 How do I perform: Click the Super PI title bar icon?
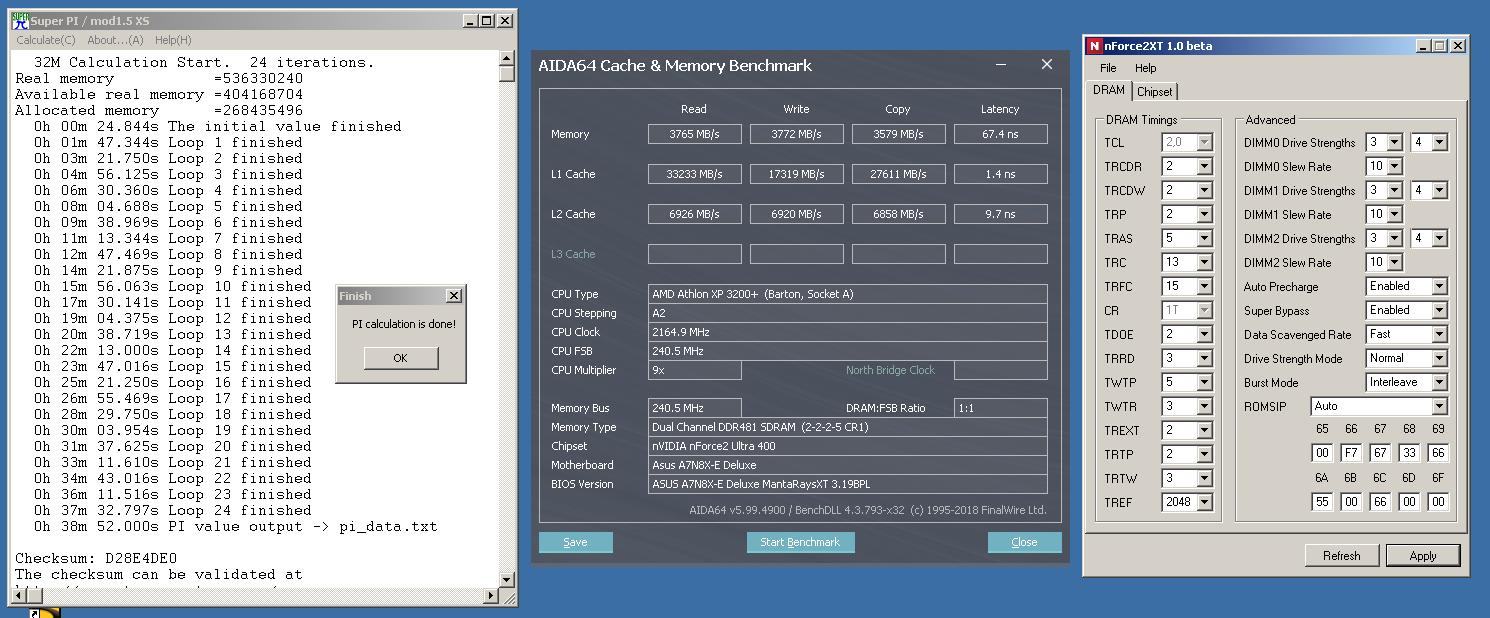tap(20, 20)
